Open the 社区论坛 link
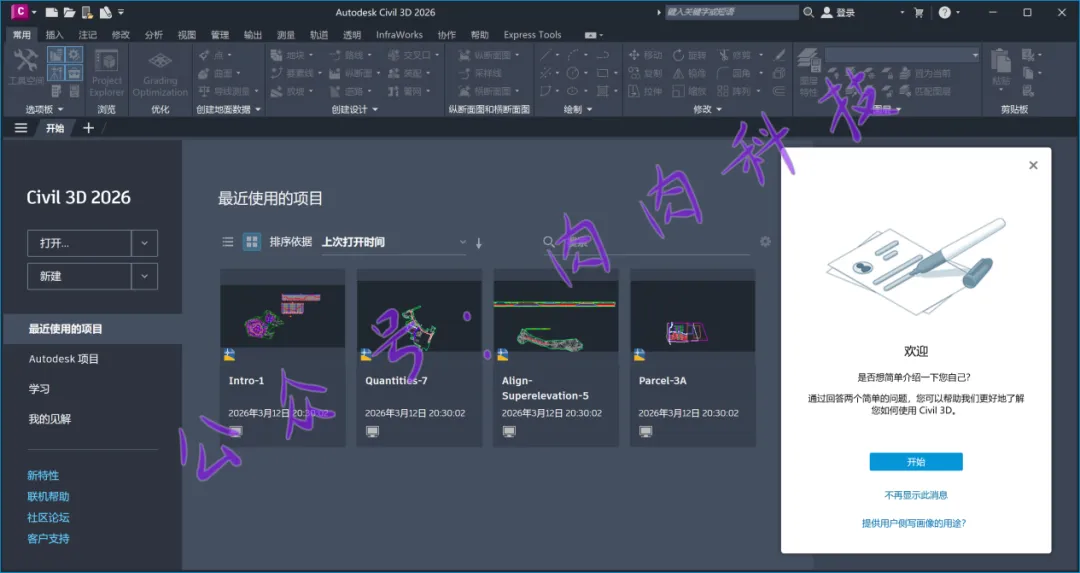 (x=48, y=517)
